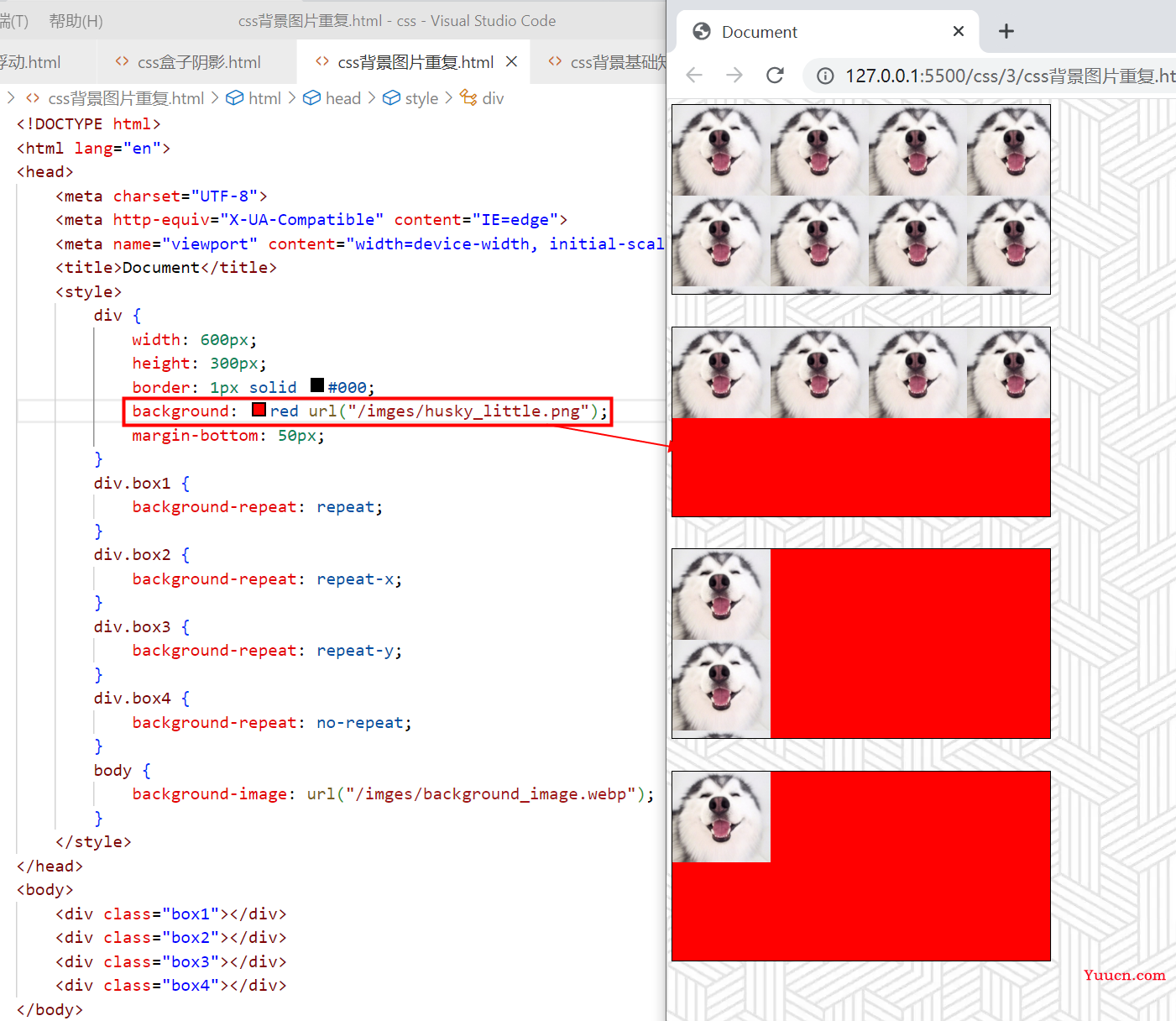Screen dimensions: 1176x1021
Task: Click the html breadcrumb cube icon
Action: coord(235,98)
